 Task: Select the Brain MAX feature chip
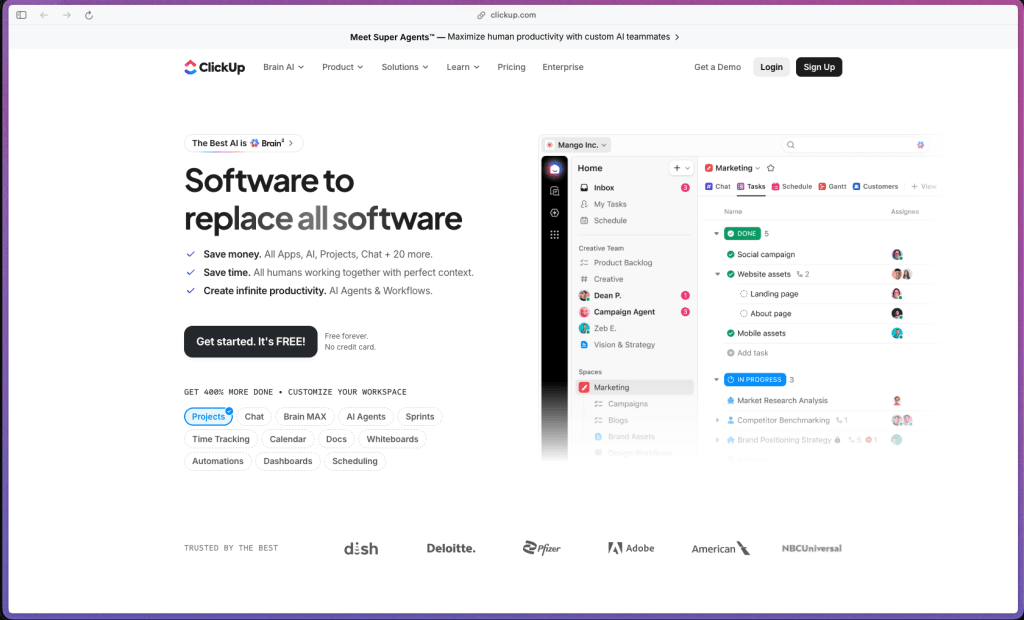305,417
